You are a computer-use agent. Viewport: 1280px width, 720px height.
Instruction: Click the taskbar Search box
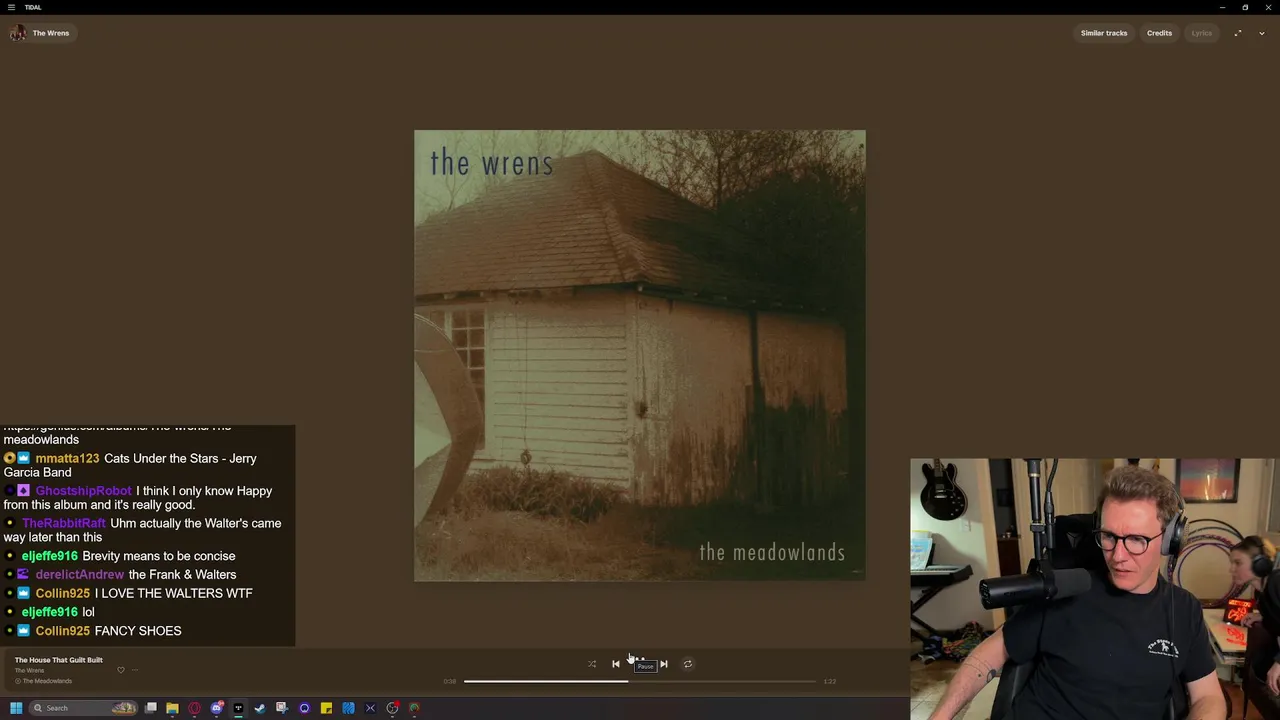tap(84, 708)
